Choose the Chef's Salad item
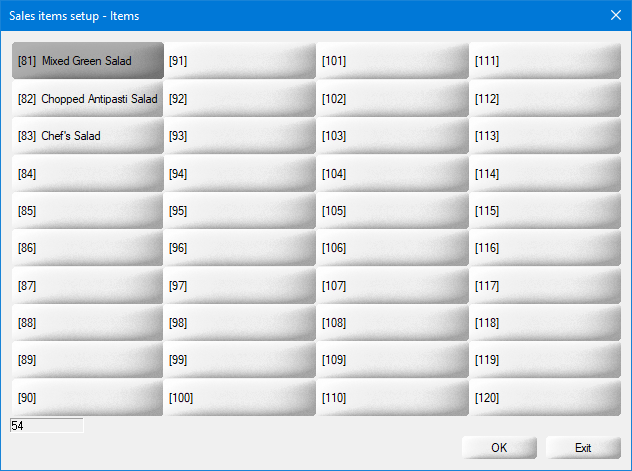 pyautogui.click(x=88, y=136)
